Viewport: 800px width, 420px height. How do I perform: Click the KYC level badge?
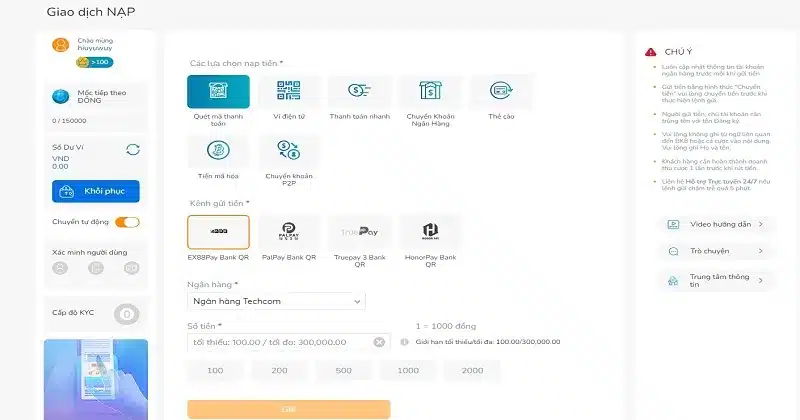tap(127, 314)
